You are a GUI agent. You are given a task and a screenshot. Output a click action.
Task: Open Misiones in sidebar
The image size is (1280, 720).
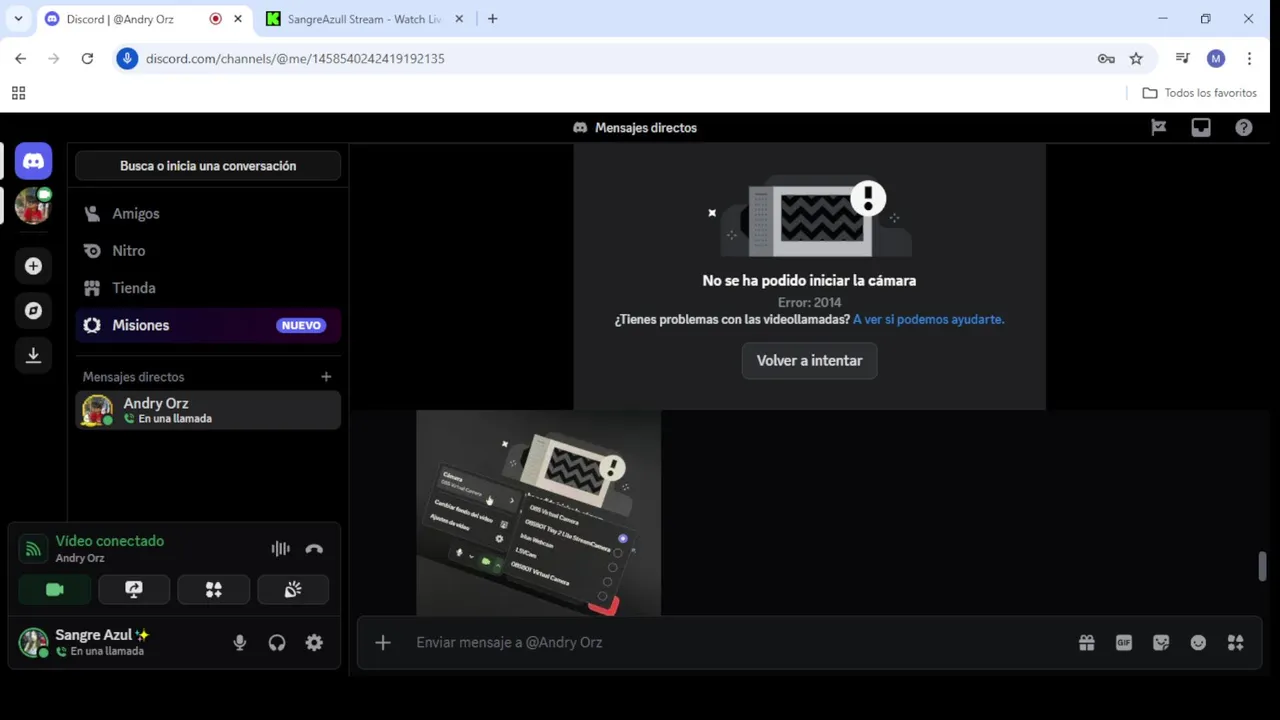(207, 325)
